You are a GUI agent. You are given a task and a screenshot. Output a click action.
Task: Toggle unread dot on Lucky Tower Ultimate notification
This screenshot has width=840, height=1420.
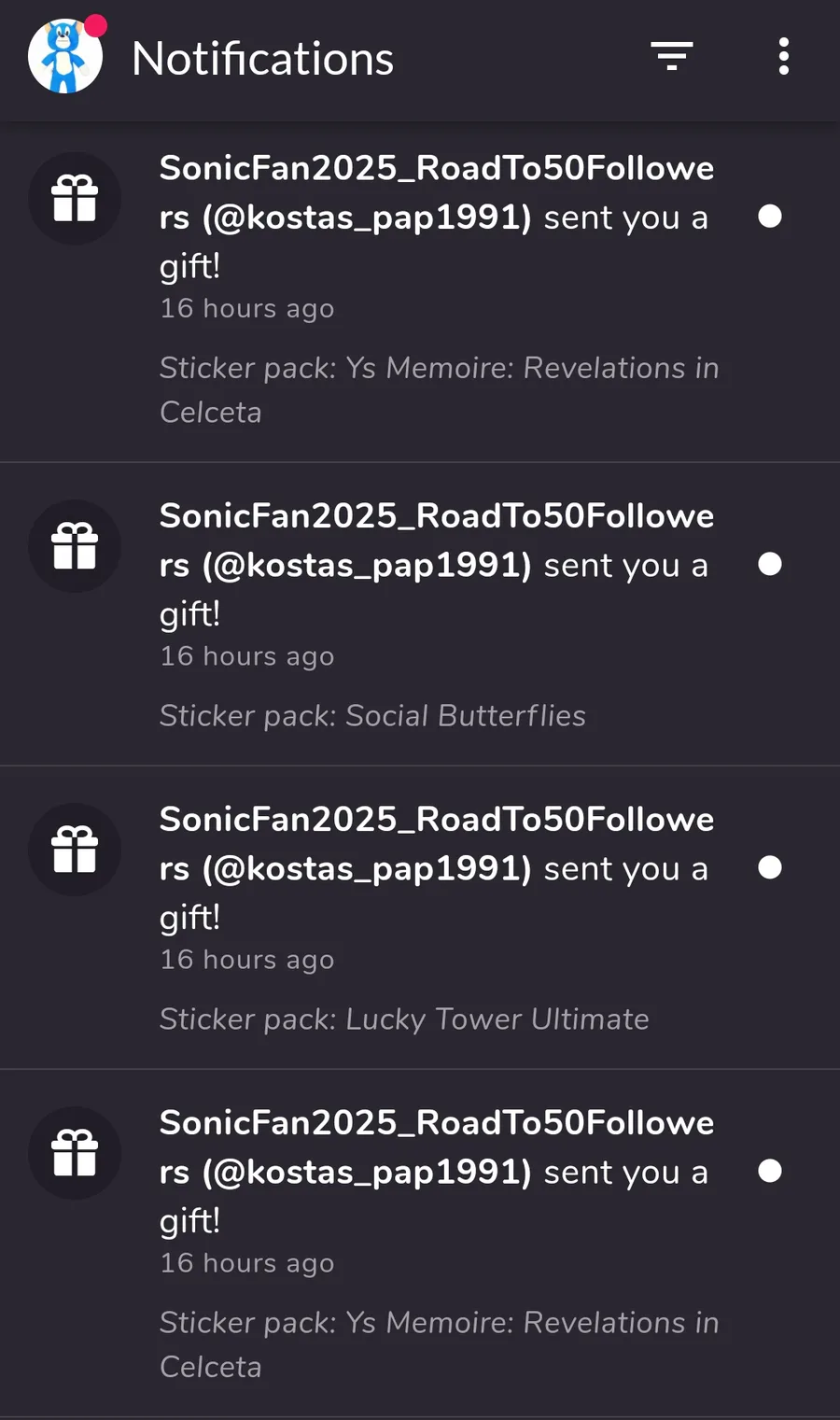coord(770,867)
